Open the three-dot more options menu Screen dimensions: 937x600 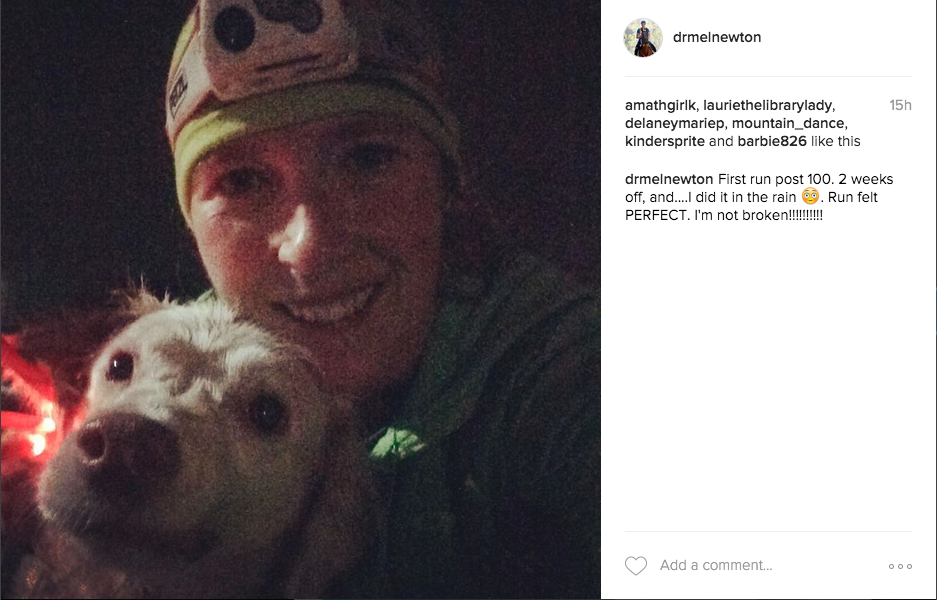[x=900, y=566]
